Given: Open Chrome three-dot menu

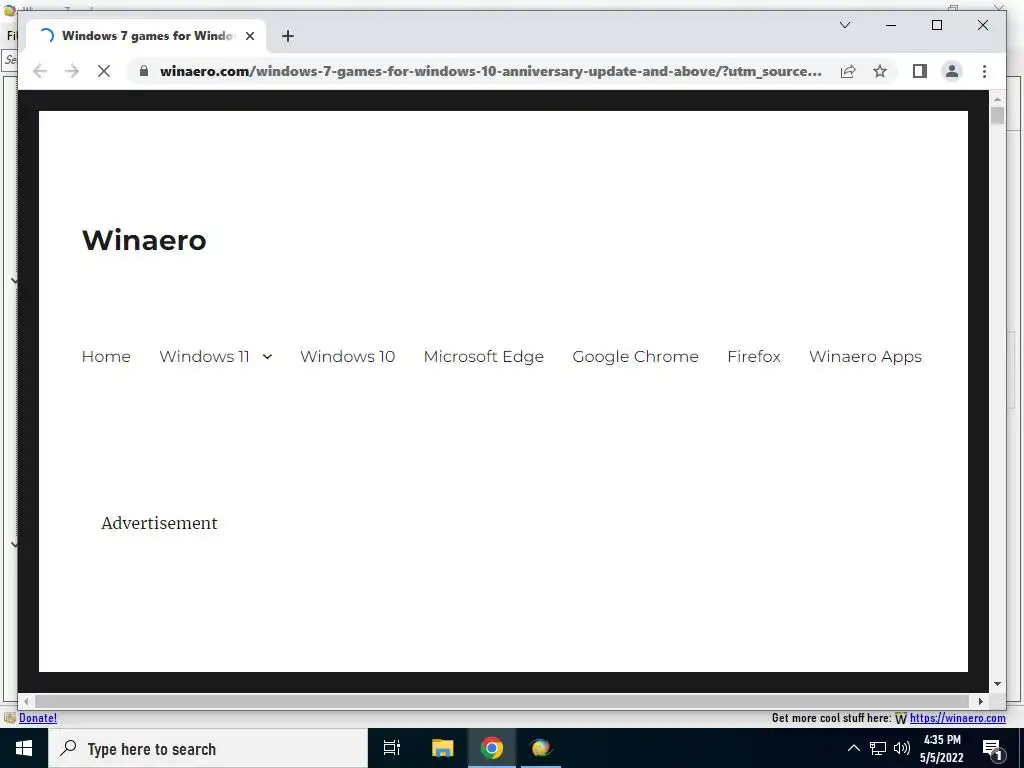Looking at the screenshot, I should click(984, 71).
